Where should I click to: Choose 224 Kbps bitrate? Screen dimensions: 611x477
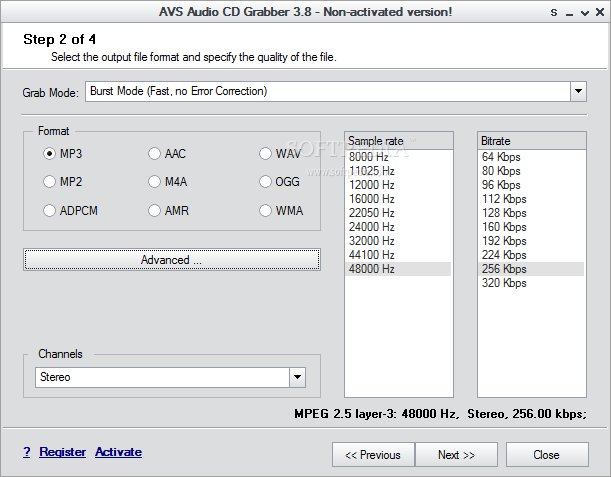coord(531,255)
